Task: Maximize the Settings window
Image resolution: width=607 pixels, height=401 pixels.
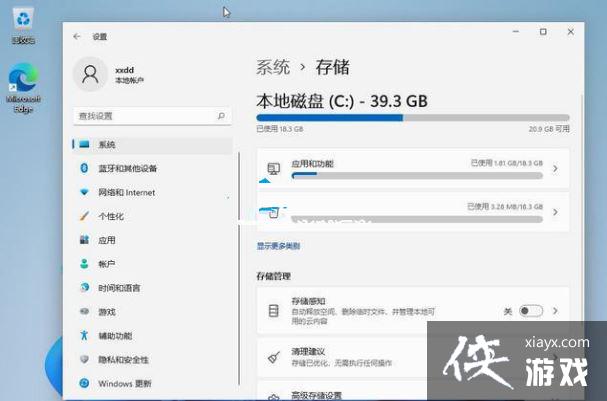Action: 543,32
